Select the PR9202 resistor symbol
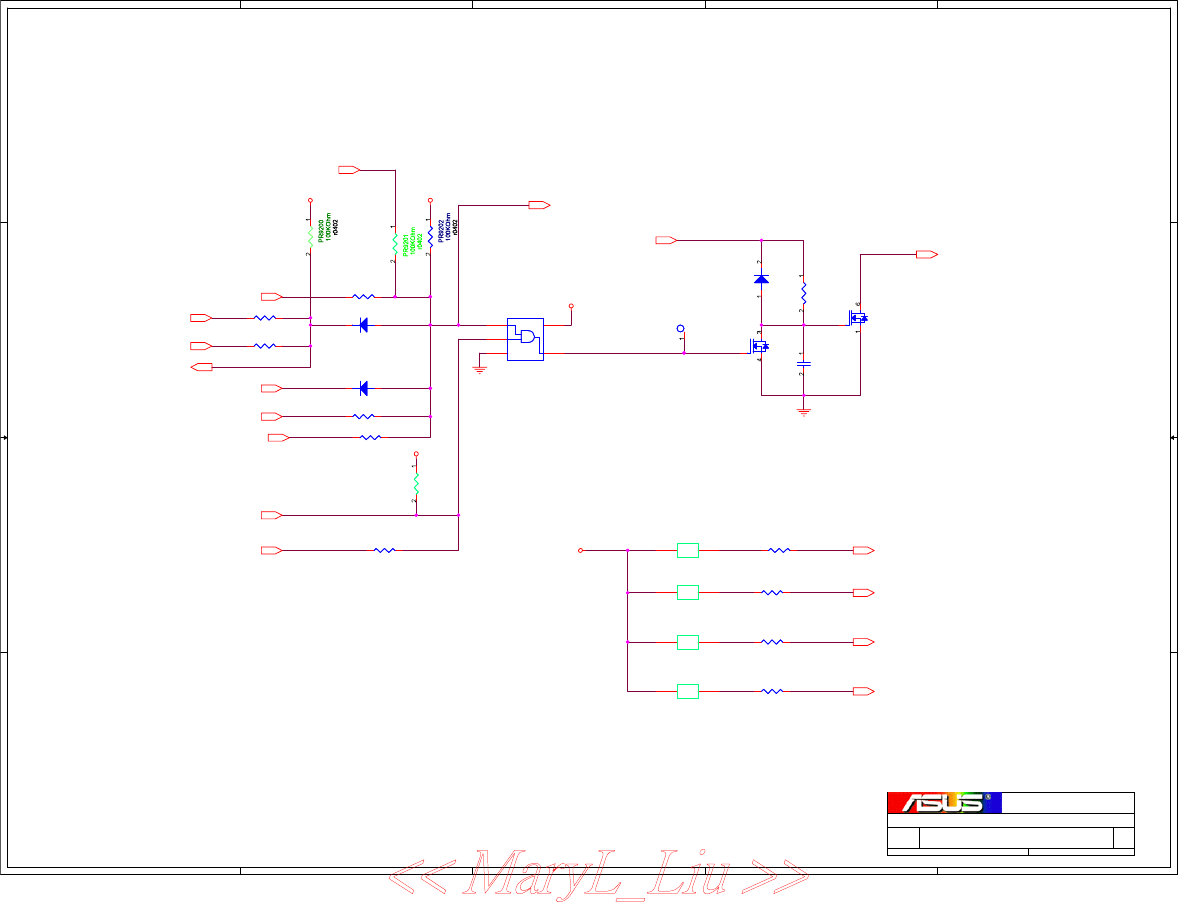 (430, 237)
